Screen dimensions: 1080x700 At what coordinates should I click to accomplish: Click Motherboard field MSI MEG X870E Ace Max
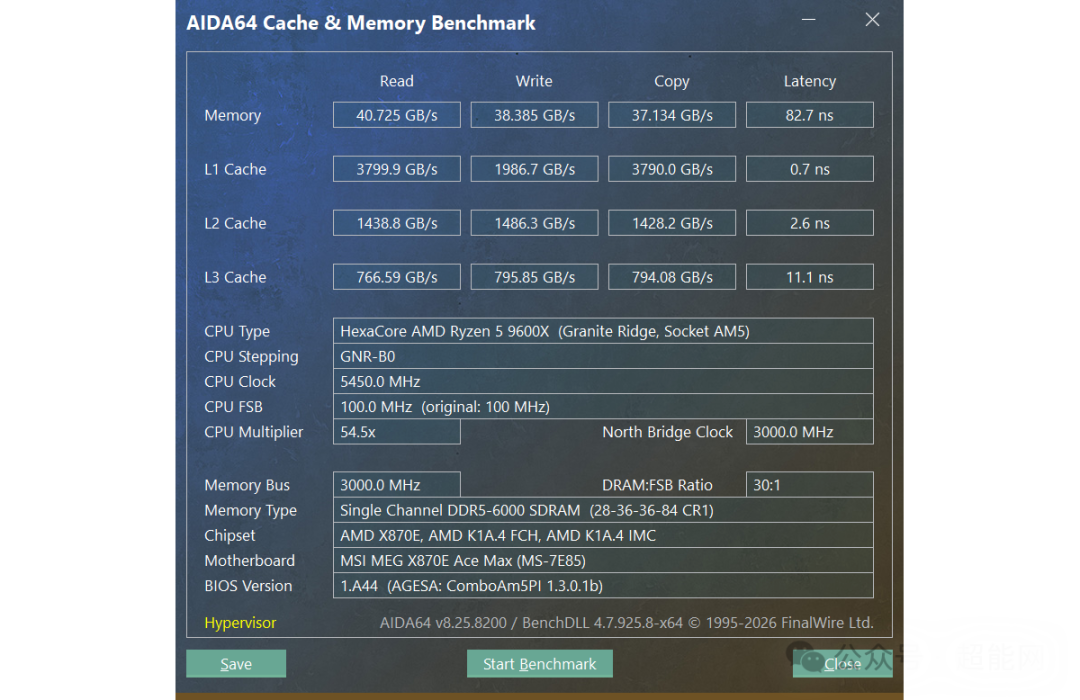pyautogui.click(x=603, y=561)
